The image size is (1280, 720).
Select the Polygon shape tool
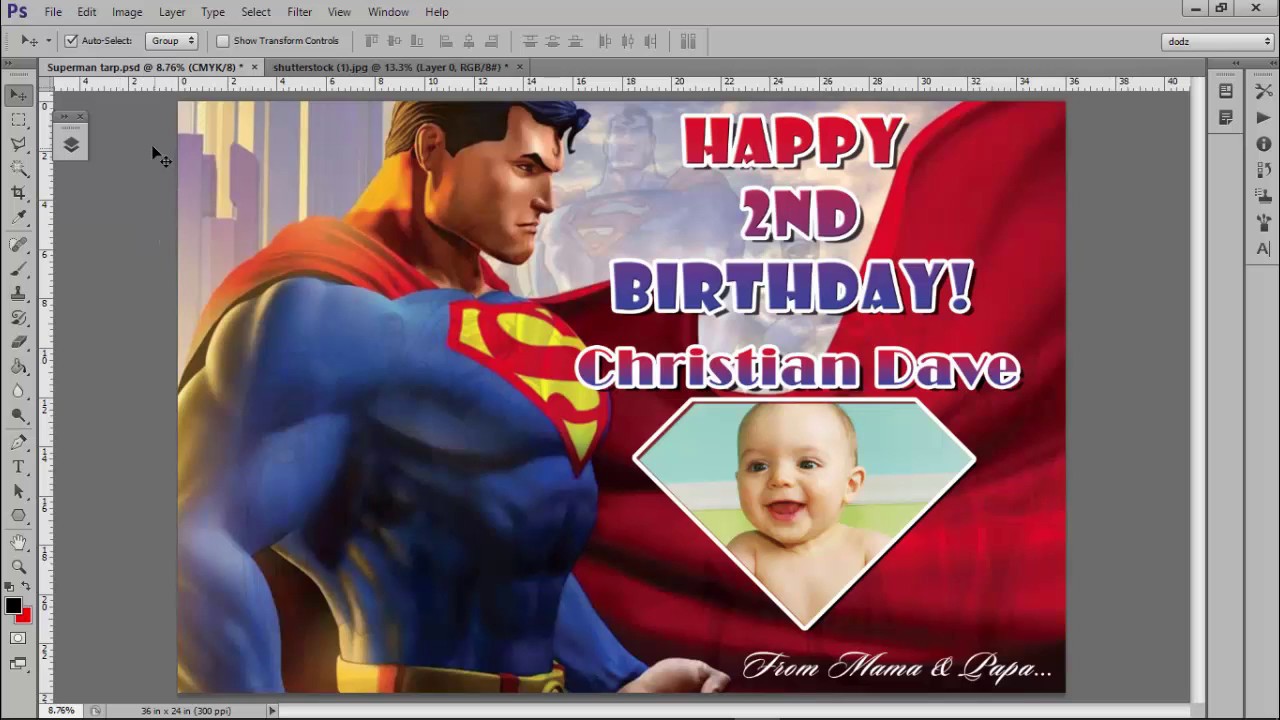pyautogui.click(x=18, y=516)
